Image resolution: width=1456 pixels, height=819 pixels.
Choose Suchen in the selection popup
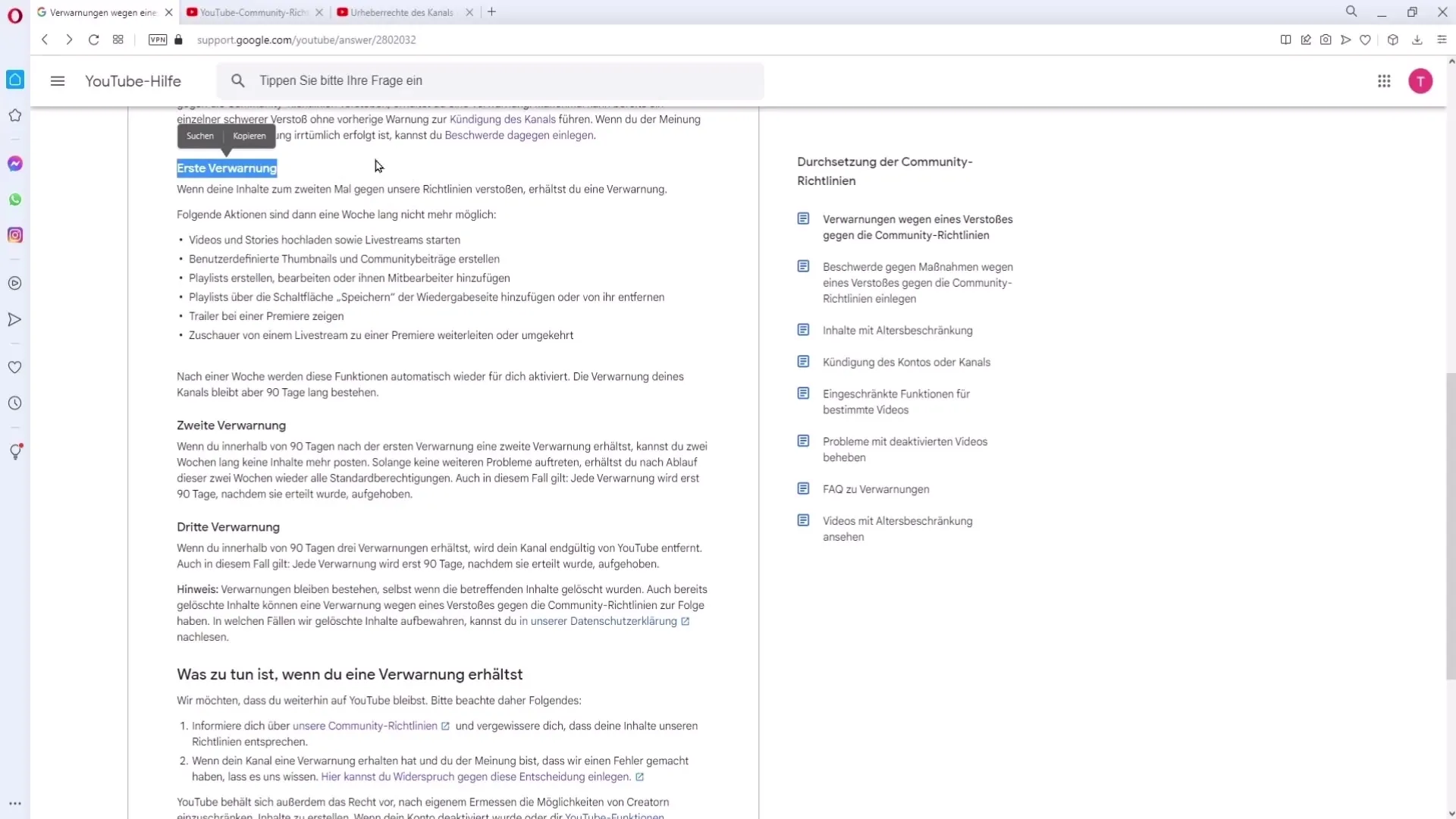200,136
